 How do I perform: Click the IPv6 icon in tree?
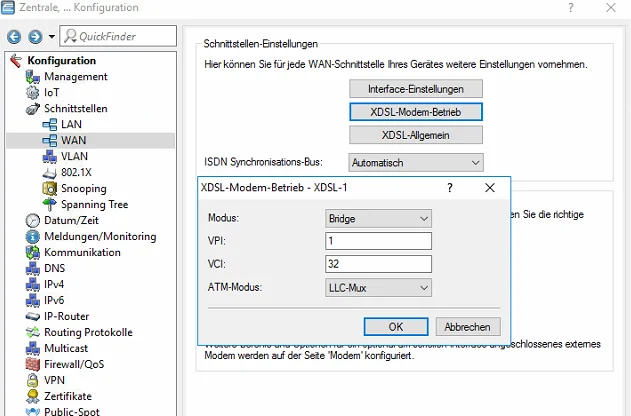33,301
